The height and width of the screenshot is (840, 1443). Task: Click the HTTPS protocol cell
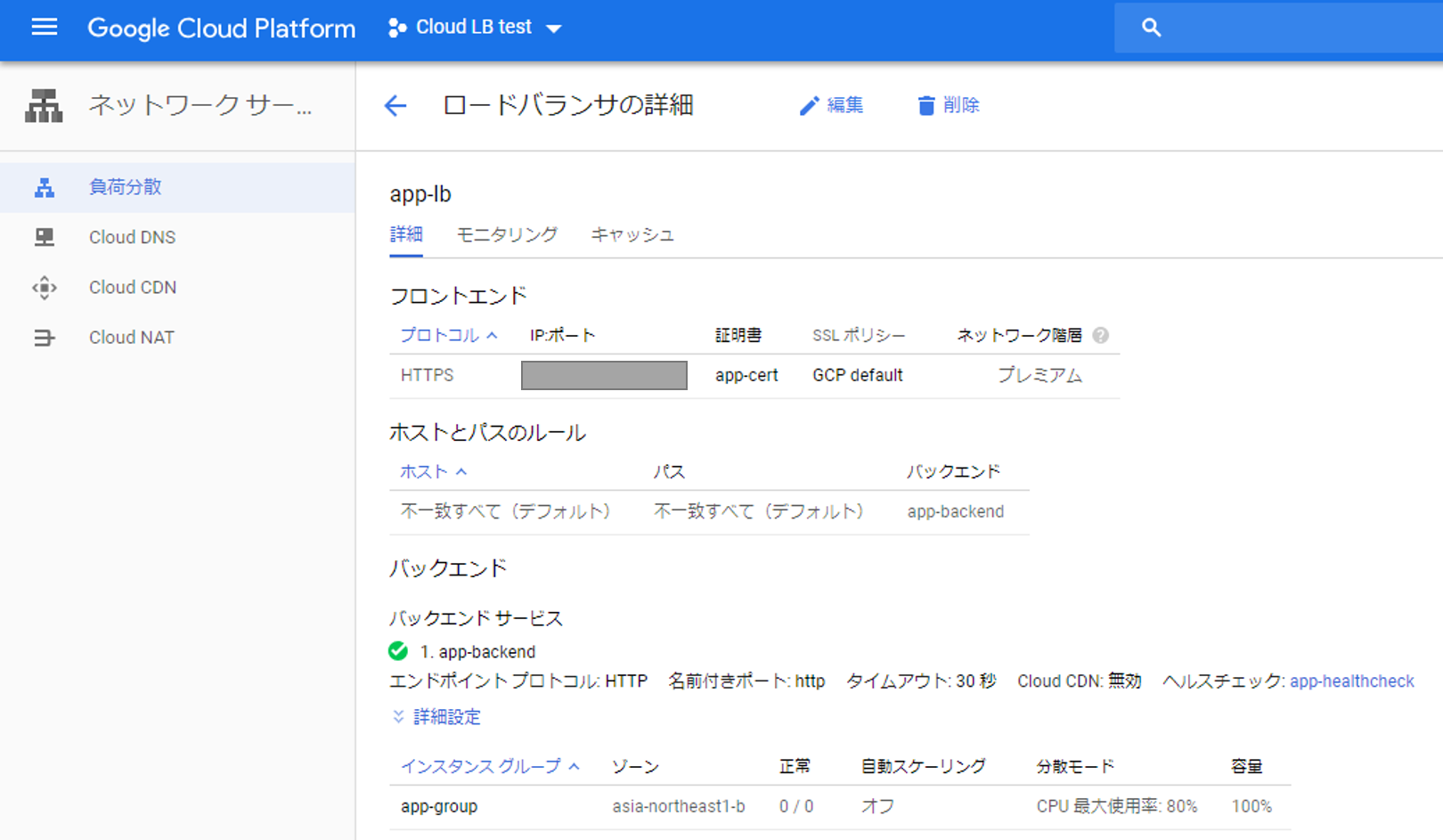427,375
